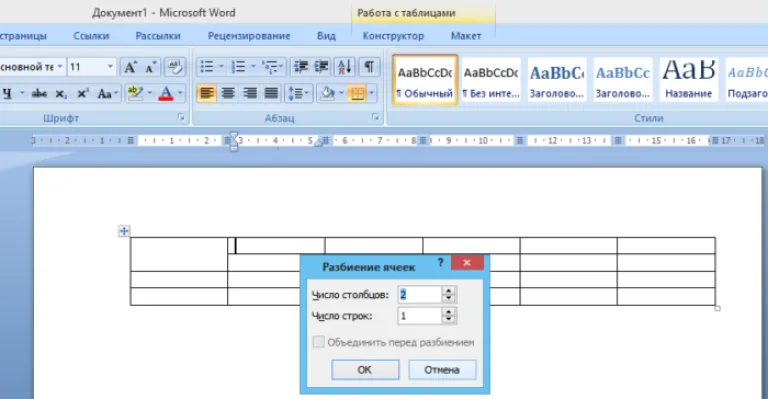Clear formatting with the eraser icon

(174, 67)
